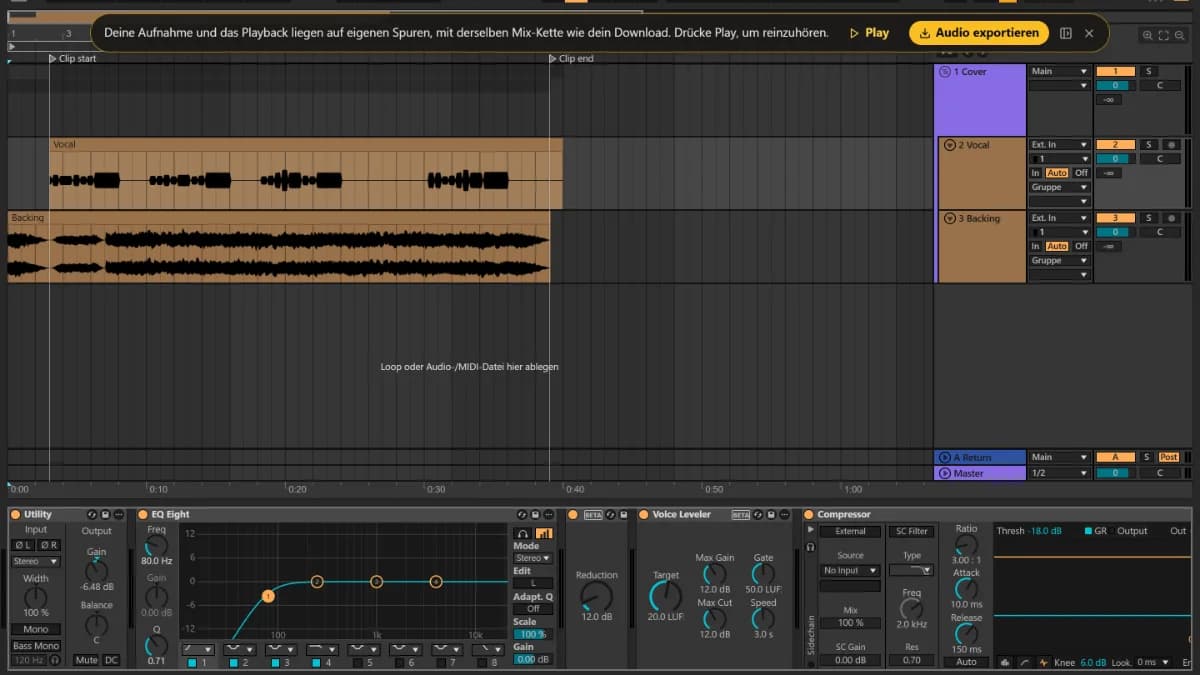Toggle the EQ Eight spectrum analyzer icon

click(x=544, y=533)
